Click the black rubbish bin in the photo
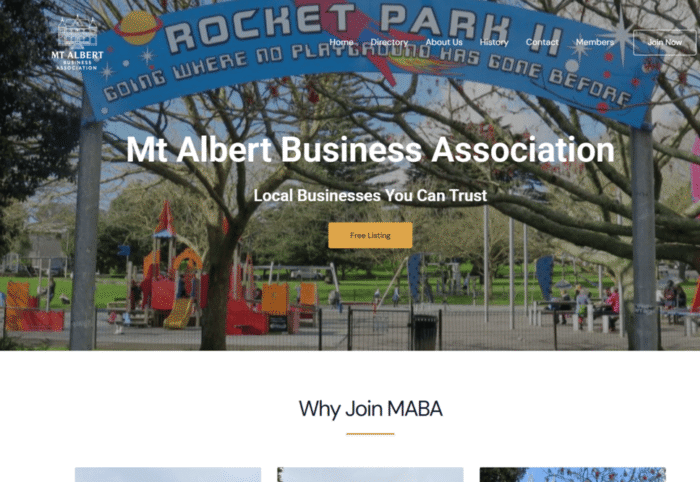 [425, 332]
